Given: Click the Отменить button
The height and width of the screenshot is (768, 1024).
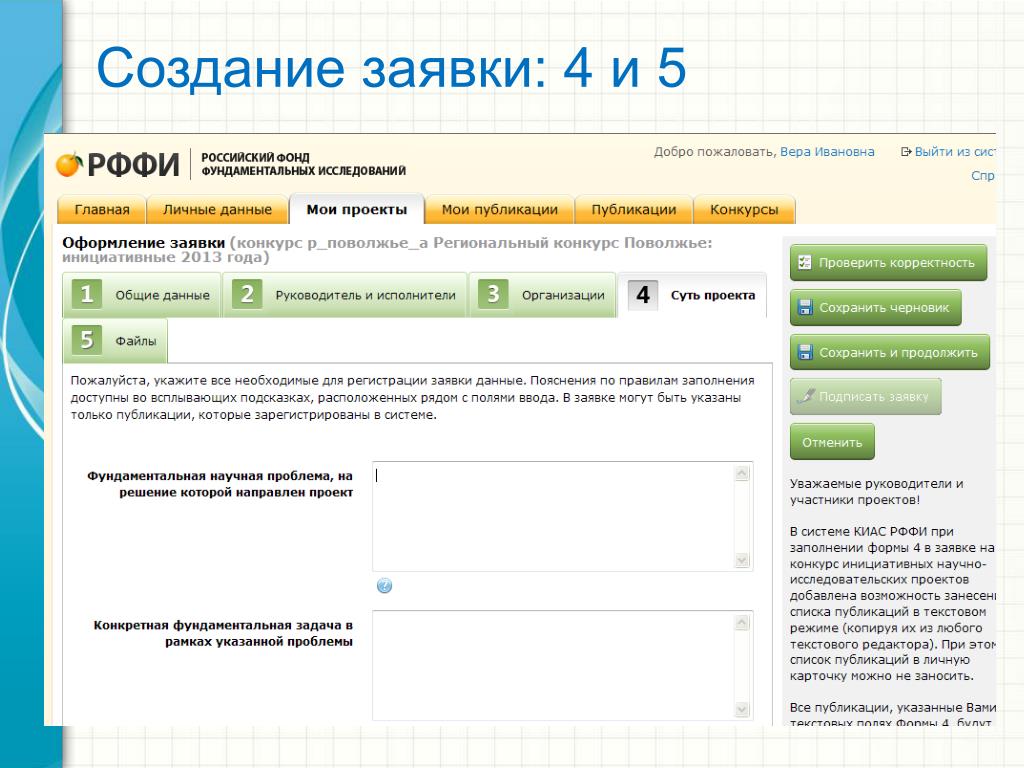Looking at the screenshot, I should (832, 442).
